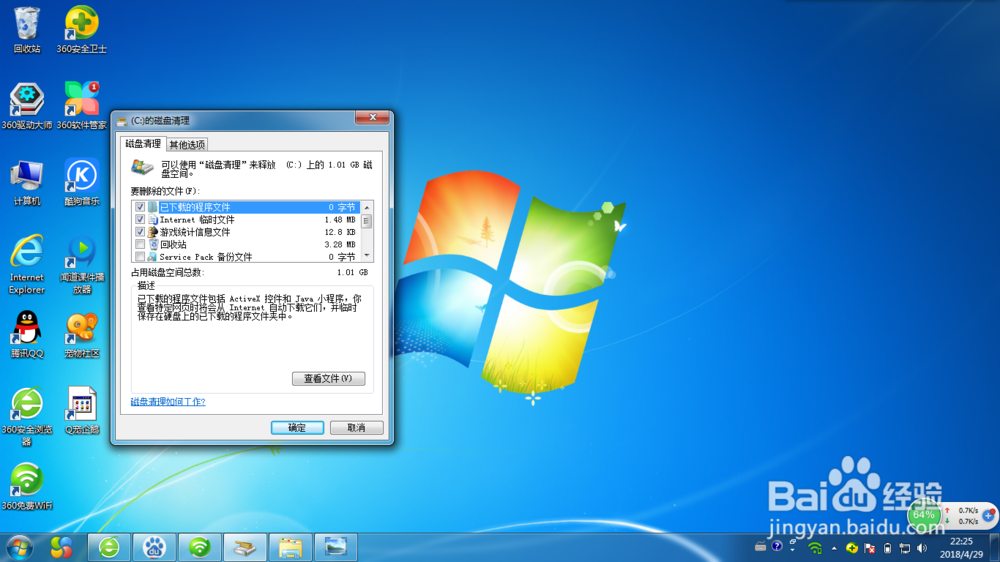Click the file list scrollbar up arrow
Viewport: 1000px width, 562px height.
367,208
